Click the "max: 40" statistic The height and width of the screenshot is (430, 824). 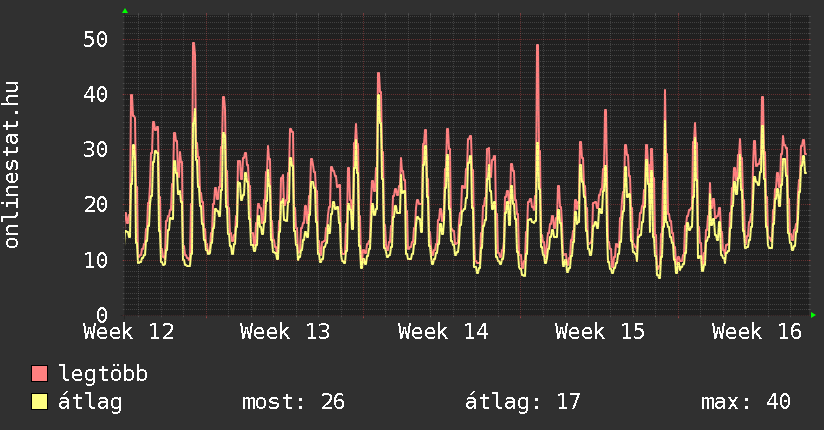[746, 402]
